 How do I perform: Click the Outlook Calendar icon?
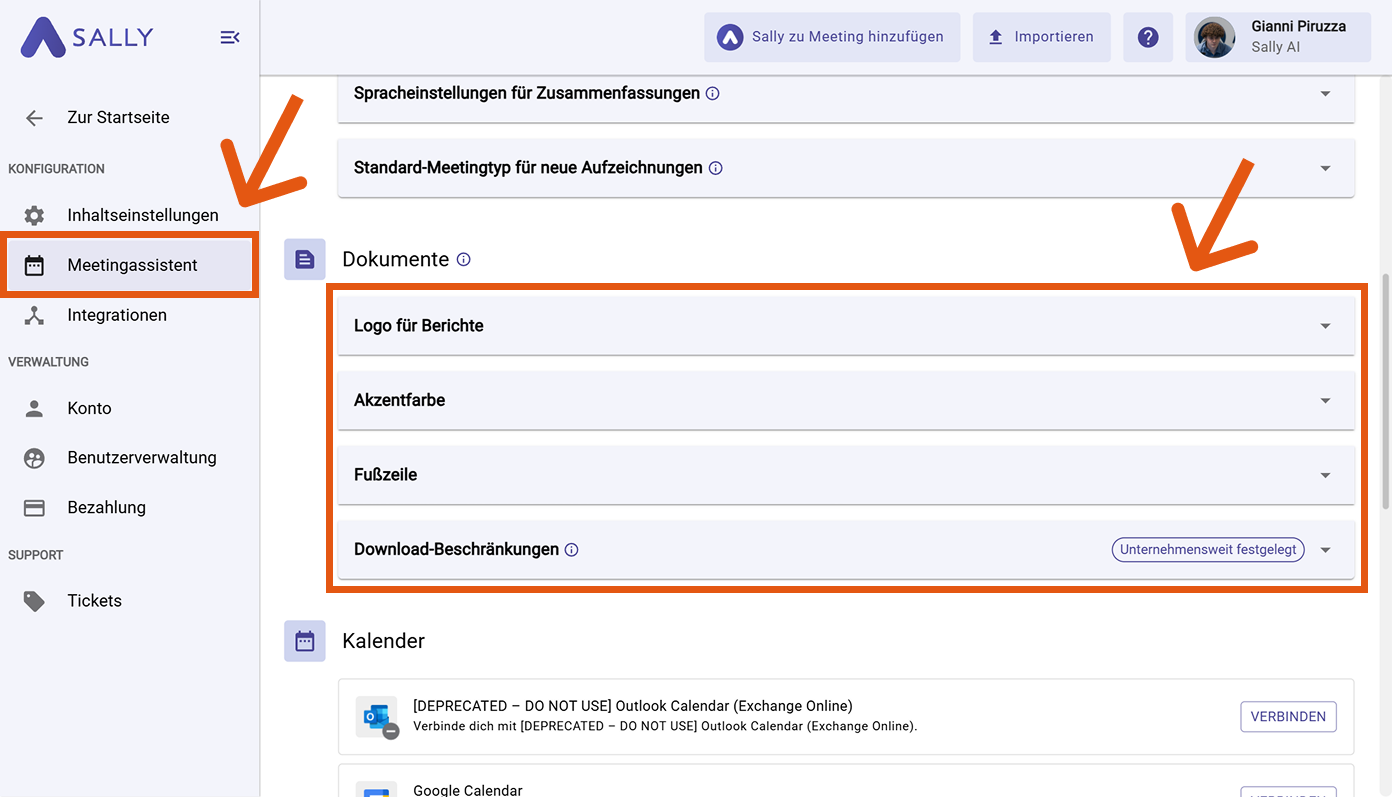377,717
